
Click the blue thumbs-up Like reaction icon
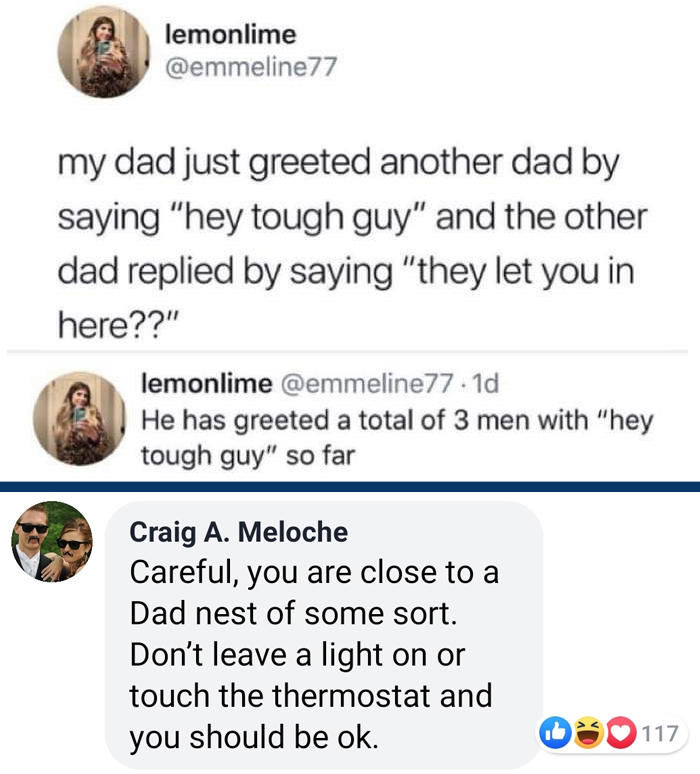[x=553, y=734]
